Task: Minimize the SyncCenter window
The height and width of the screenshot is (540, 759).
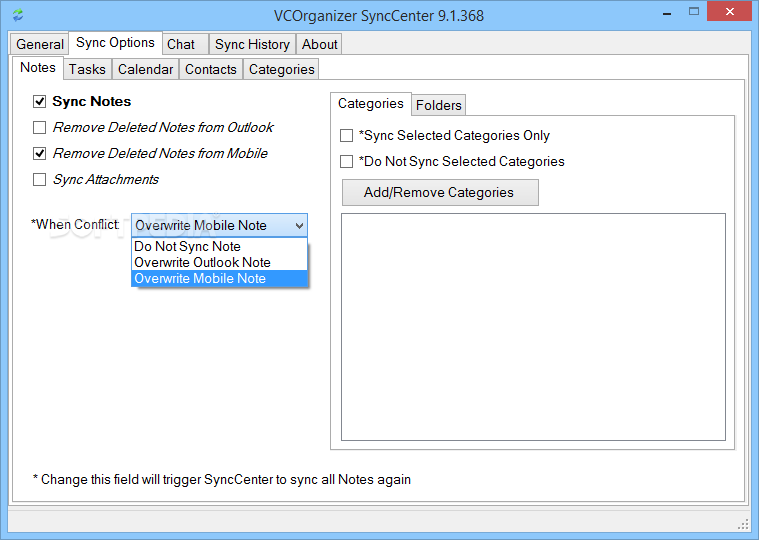Action: [x=667, y=15]
